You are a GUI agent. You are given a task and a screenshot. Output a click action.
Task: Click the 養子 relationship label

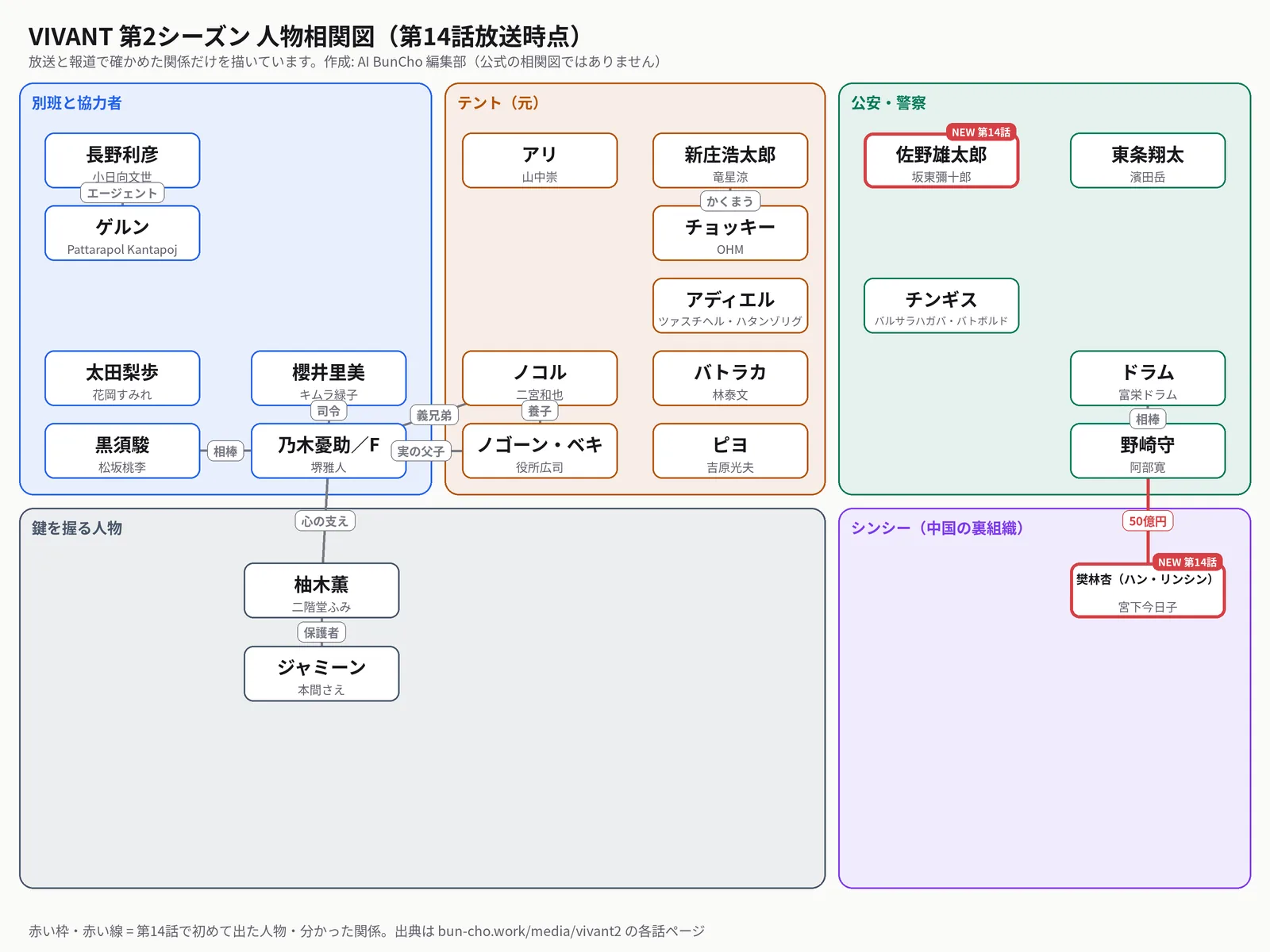pyautogui.click(x=540, y=411)
